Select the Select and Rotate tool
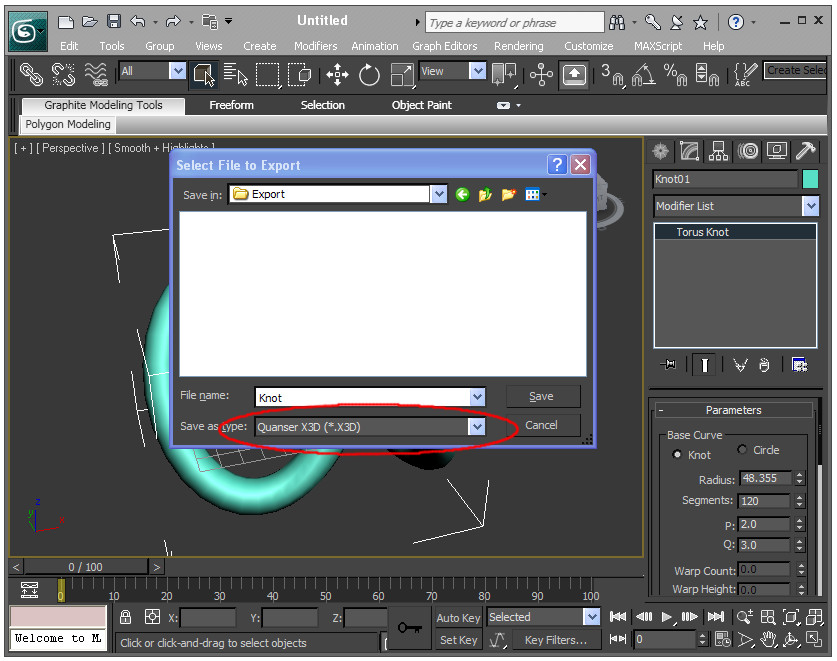 tap(369, 75)
